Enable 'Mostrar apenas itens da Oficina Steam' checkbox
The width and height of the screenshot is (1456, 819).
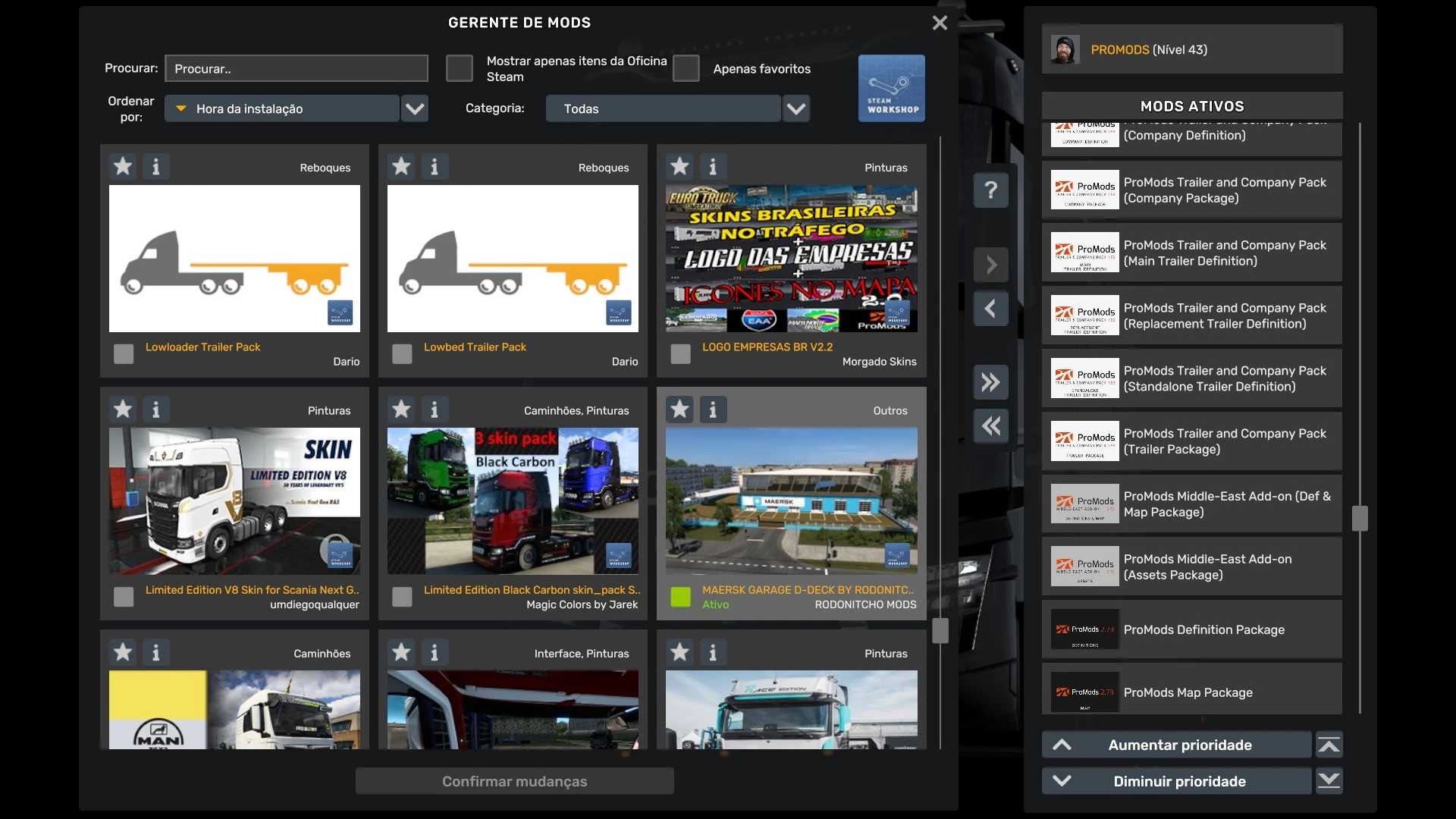pos(460,69)
